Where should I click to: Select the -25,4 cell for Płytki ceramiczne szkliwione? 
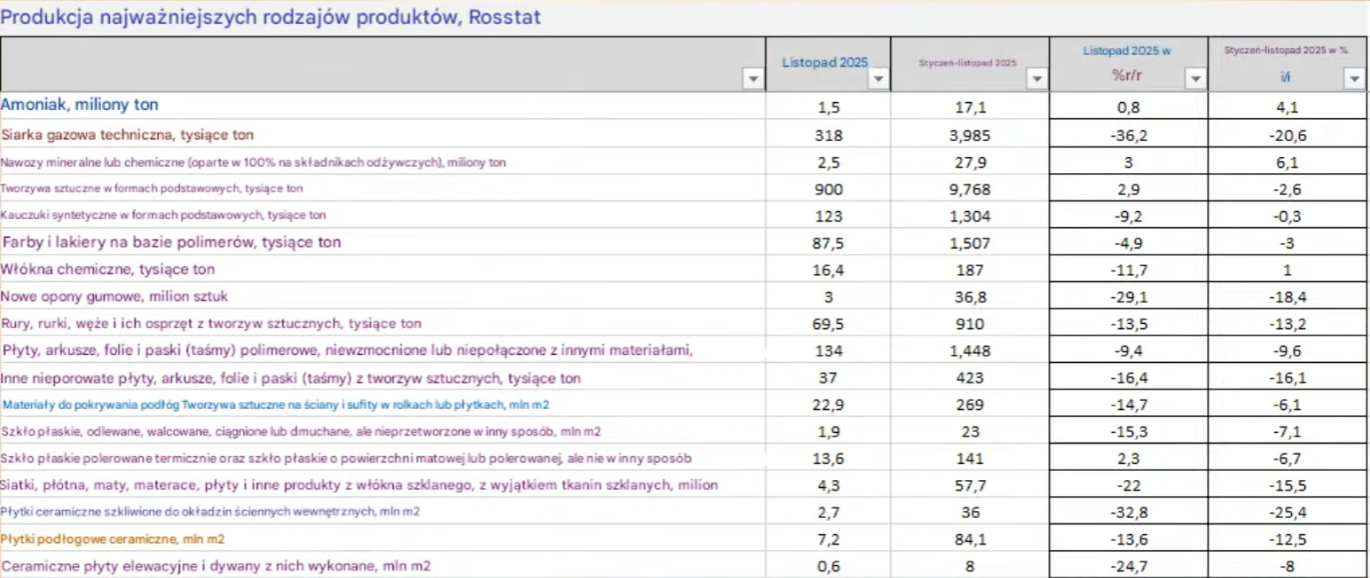pos(1287,512)
